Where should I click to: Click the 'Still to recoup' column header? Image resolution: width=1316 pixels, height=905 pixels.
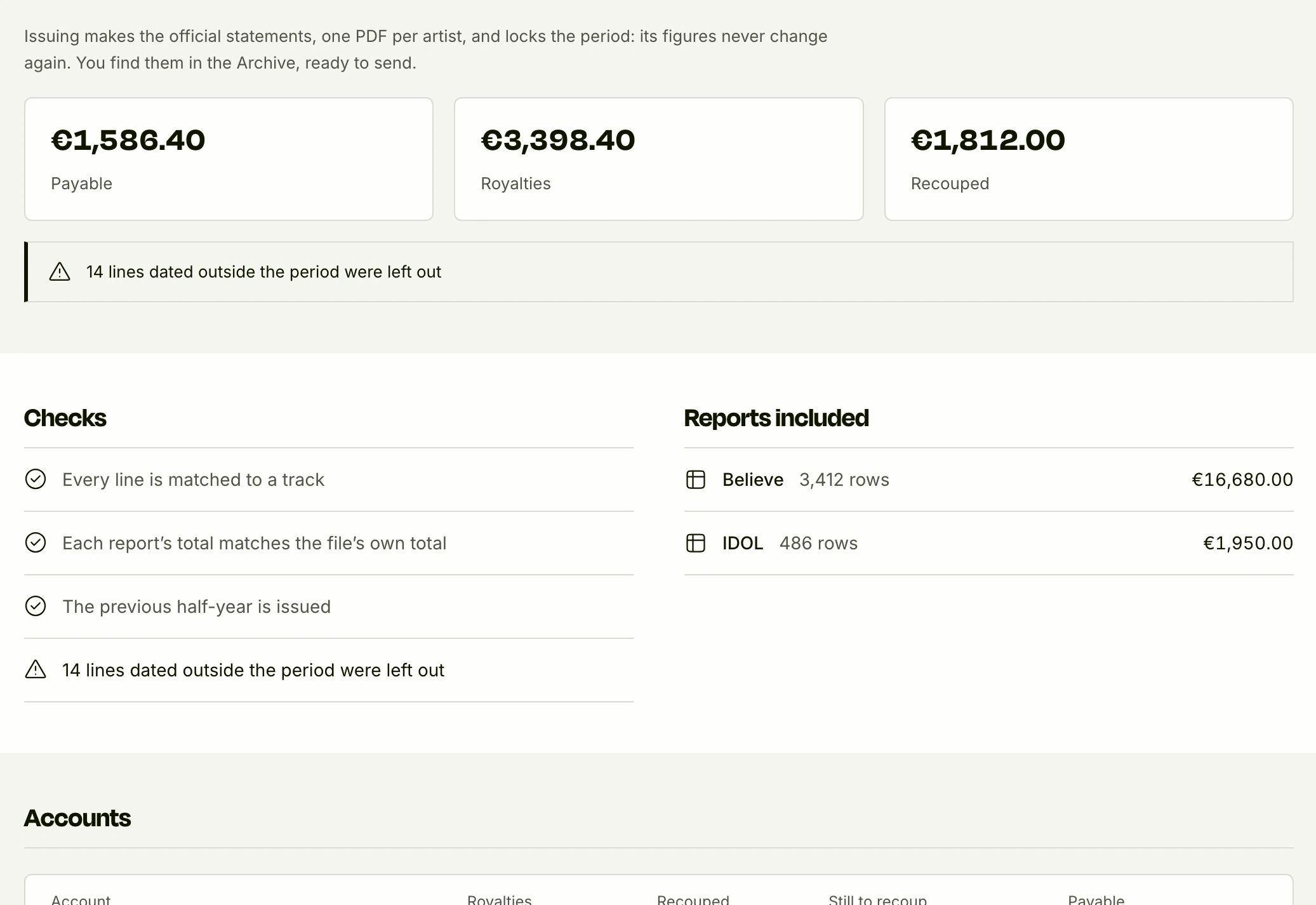pos(877,899)
